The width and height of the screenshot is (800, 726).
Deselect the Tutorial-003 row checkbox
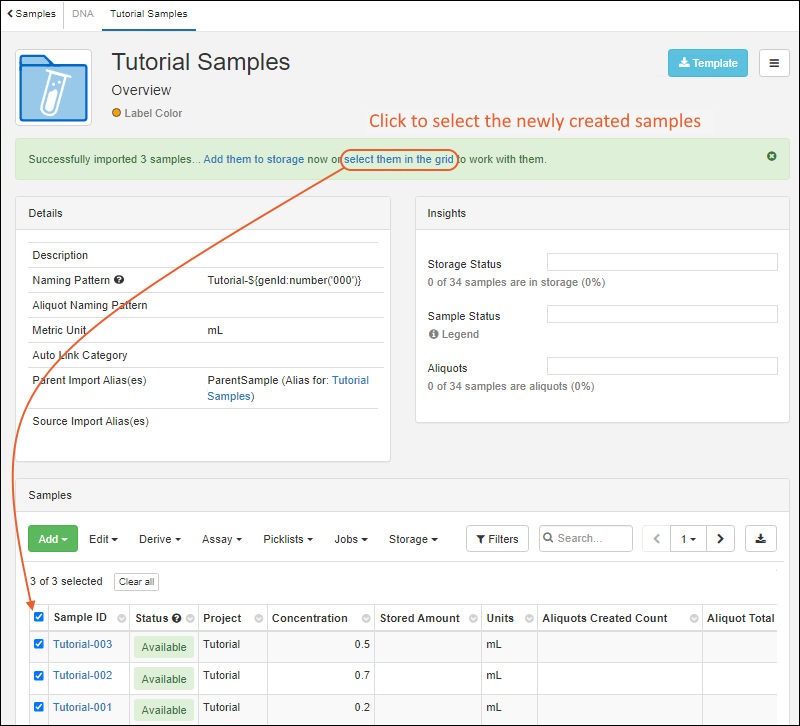click(39, 644)
